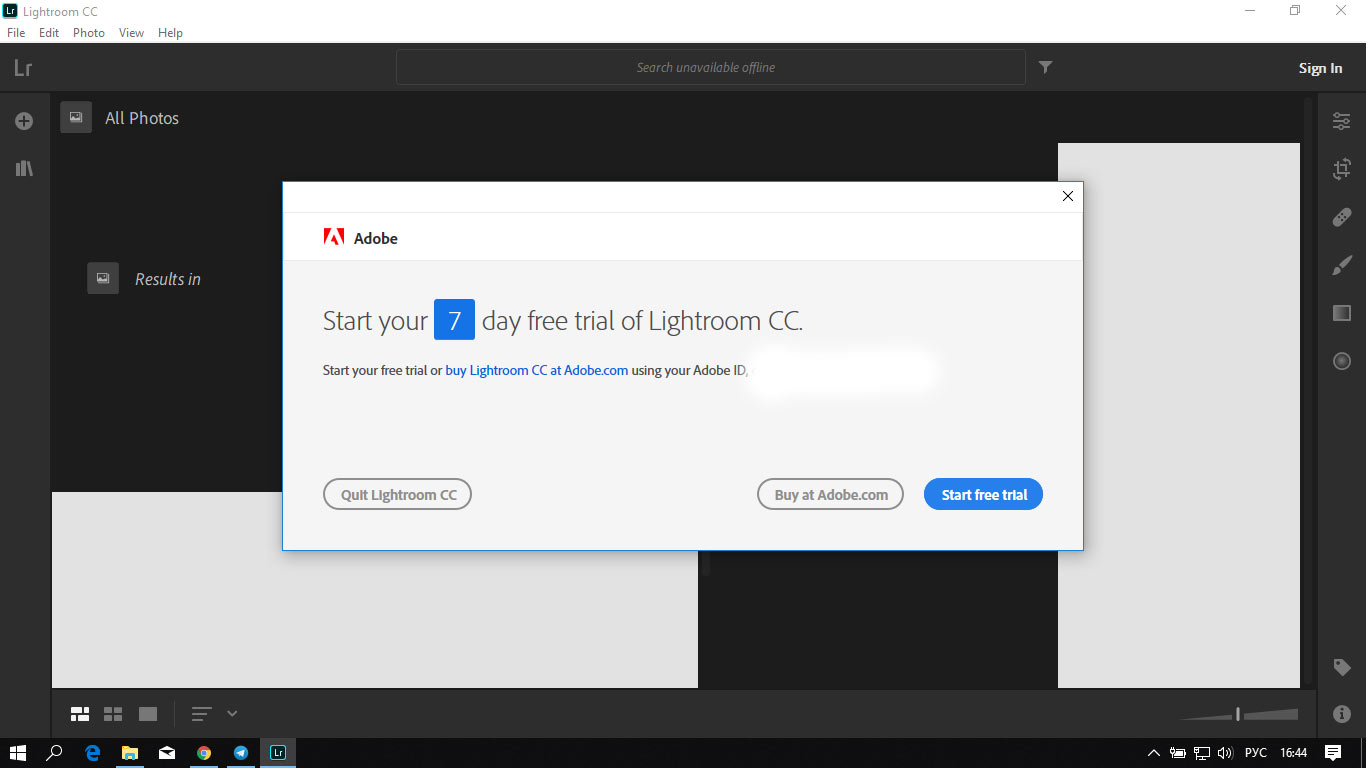Click Sign In
The image size is (1366, 768).
[x=1320, y=68]
